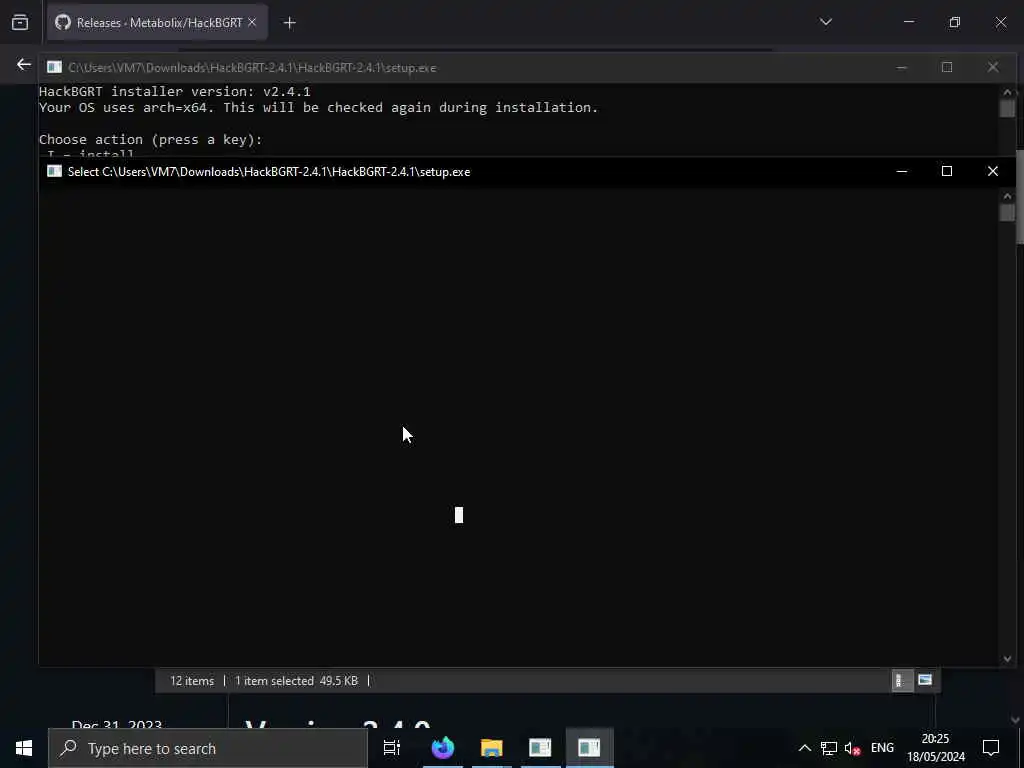Open the Firefox browser taskbar icon
1024x768 pixels.
443,748
